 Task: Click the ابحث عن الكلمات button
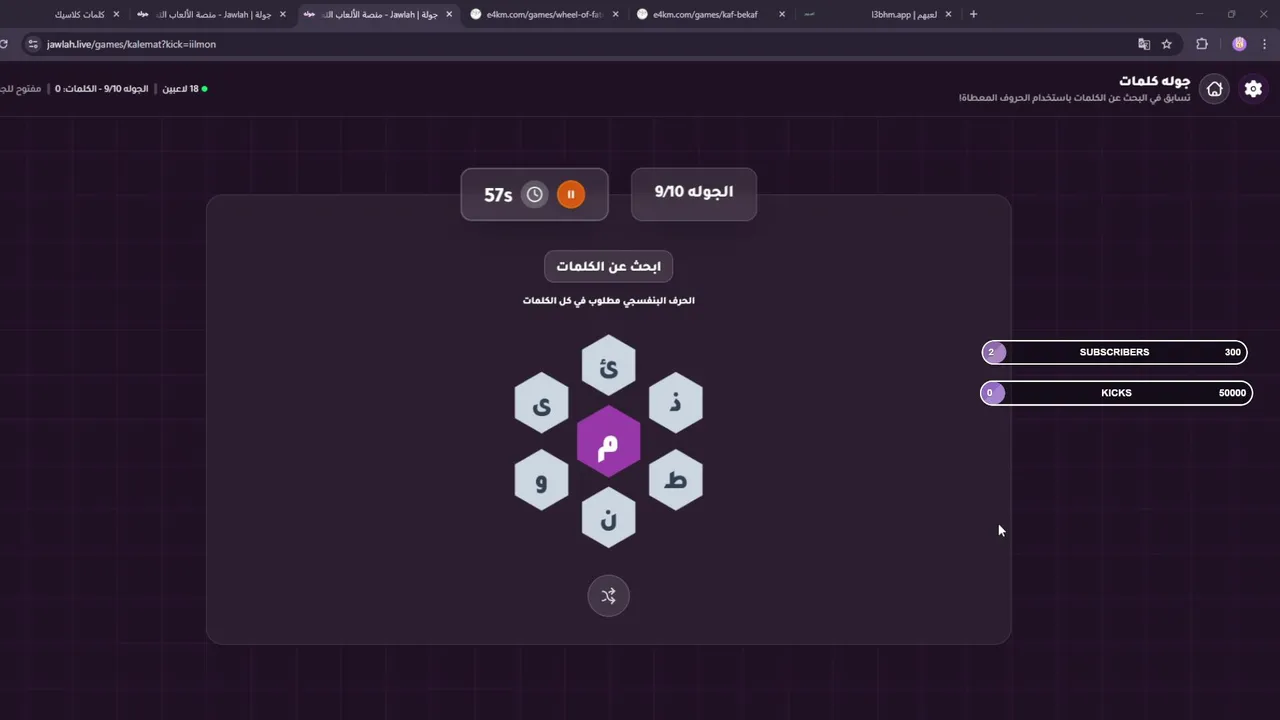coord(608,267)
